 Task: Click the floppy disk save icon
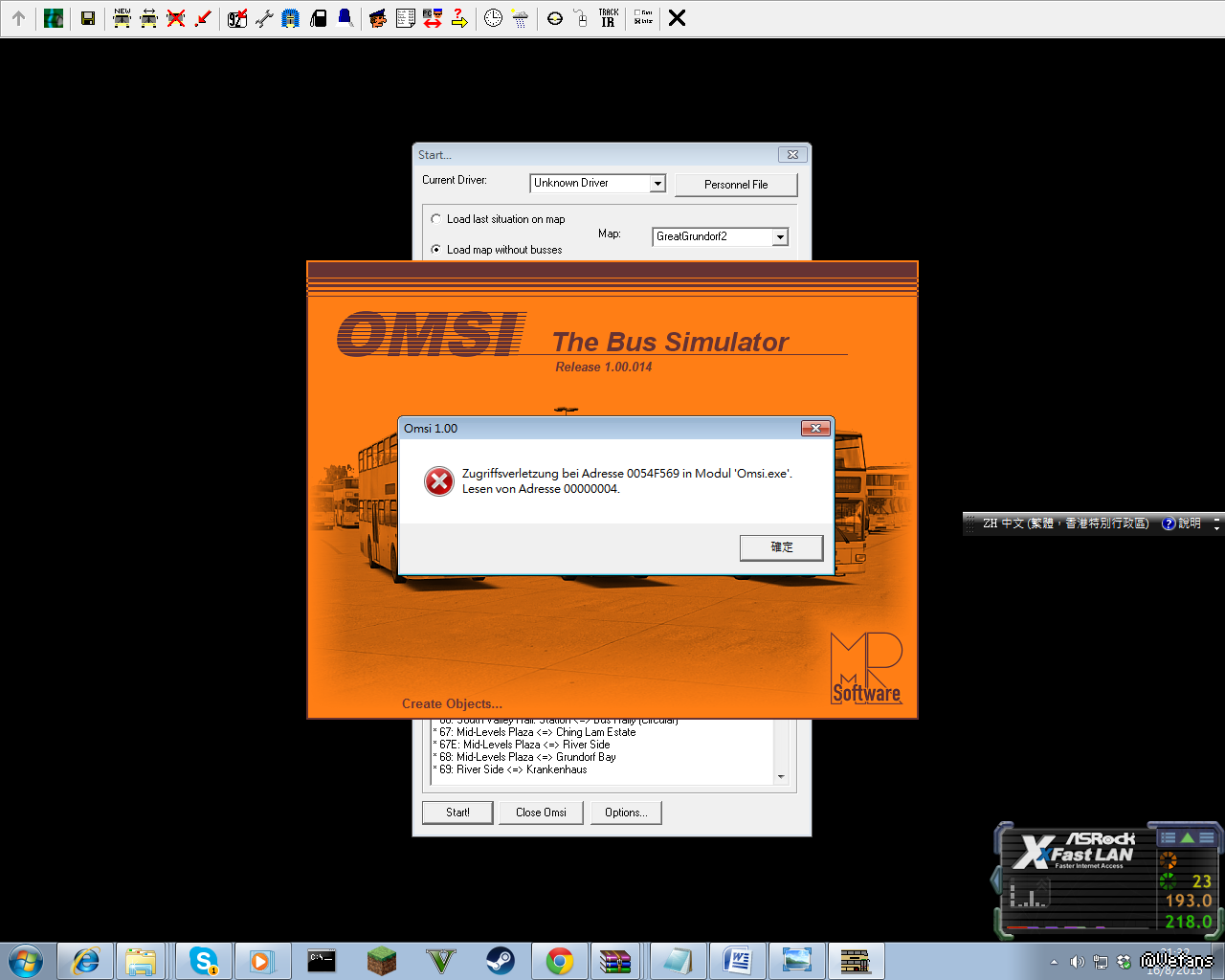(88, 18)
